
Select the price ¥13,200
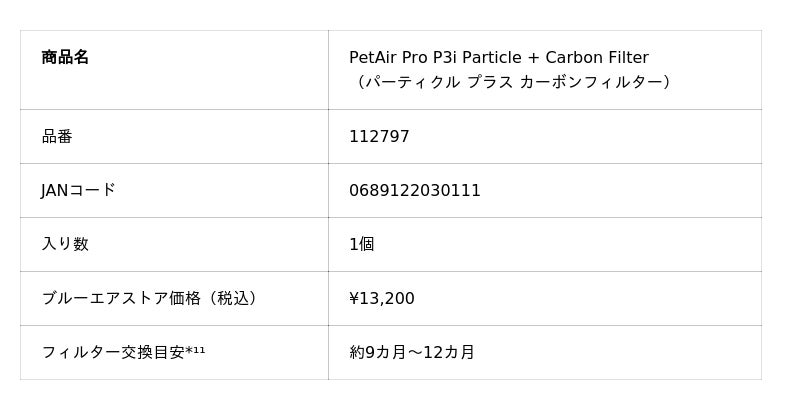click(381, 299)
